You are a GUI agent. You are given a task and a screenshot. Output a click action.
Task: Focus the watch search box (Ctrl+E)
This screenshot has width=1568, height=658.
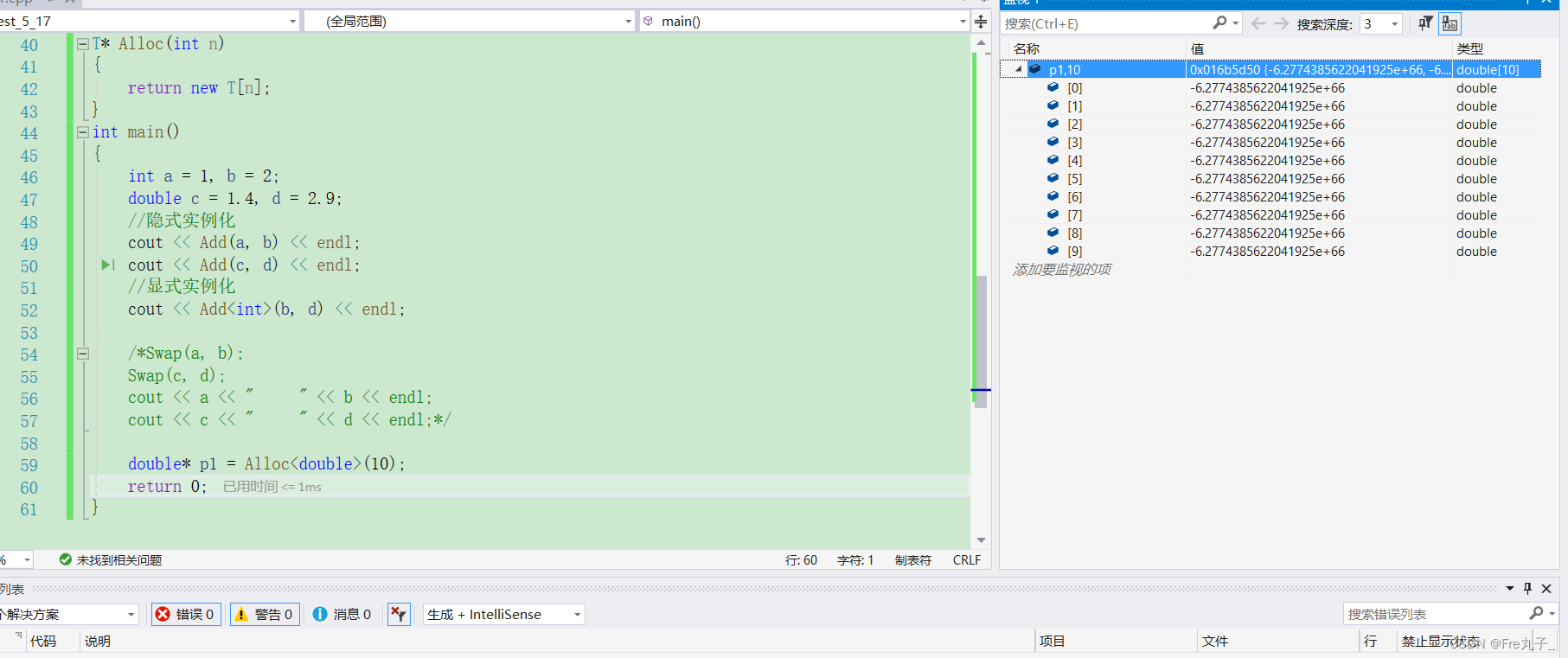click(x=1107, y=24)
